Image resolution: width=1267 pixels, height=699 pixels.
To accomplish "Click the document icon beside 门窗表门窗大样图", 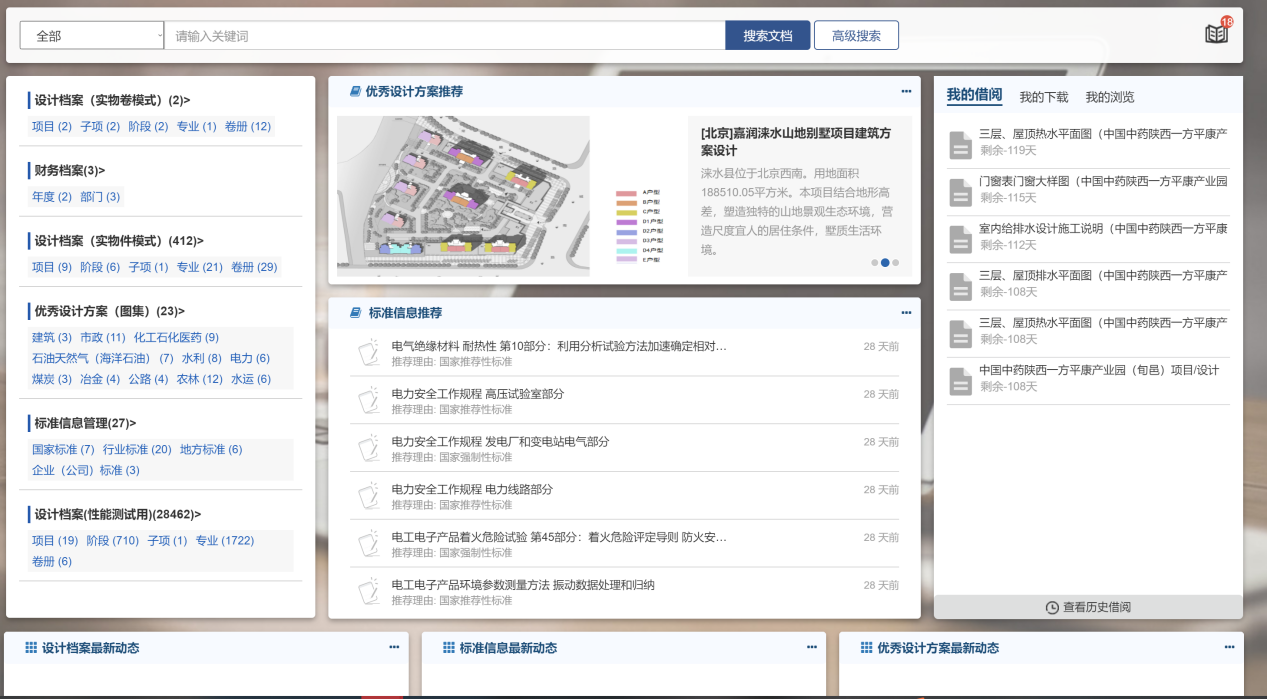I will click(960, 191).
